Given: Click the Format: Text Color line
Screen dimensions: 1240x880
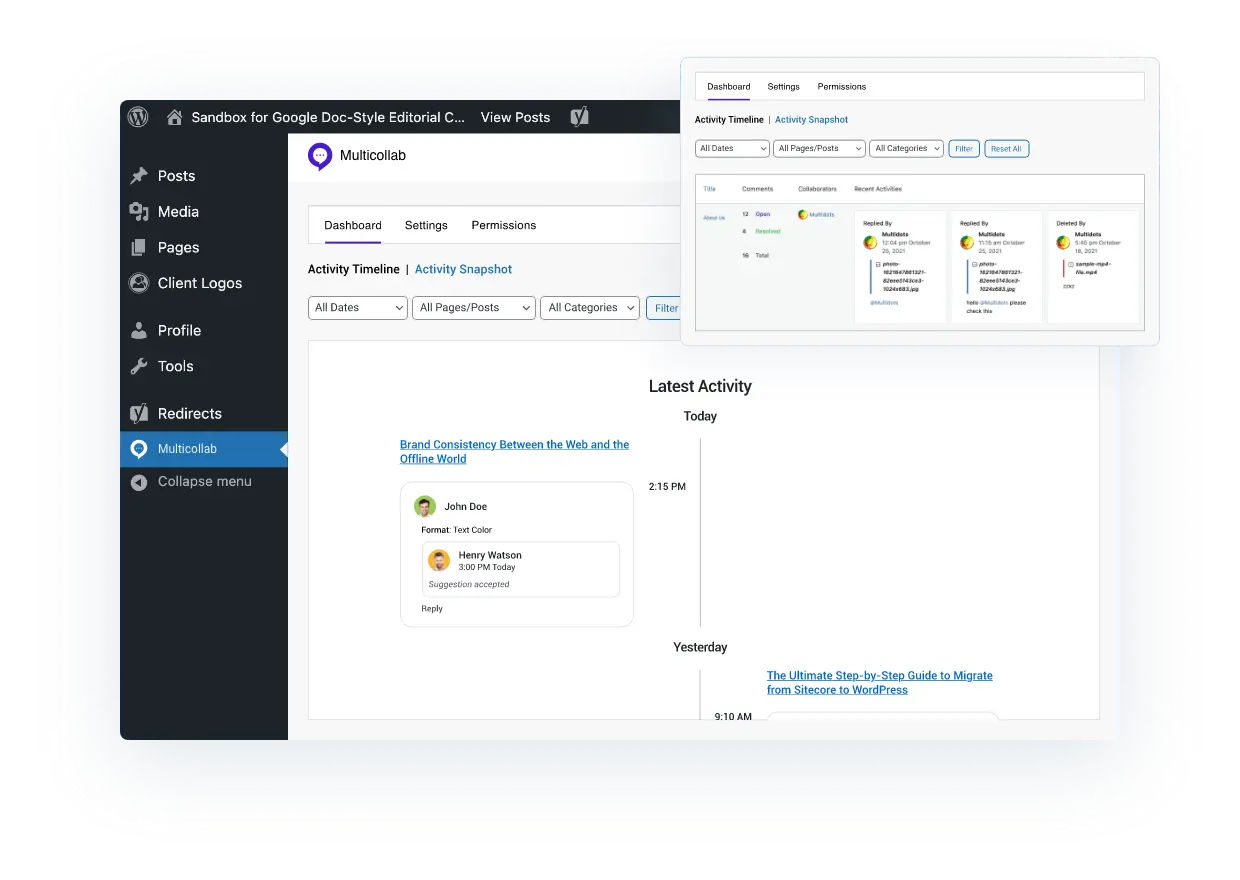Looking at the screenshot, I should pyautogui.click(x=456, y=530).
